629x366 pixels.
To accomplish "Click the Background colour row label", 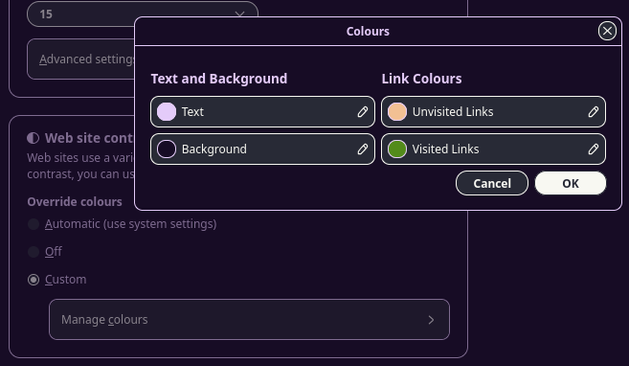I will click(x=214, y=149).
